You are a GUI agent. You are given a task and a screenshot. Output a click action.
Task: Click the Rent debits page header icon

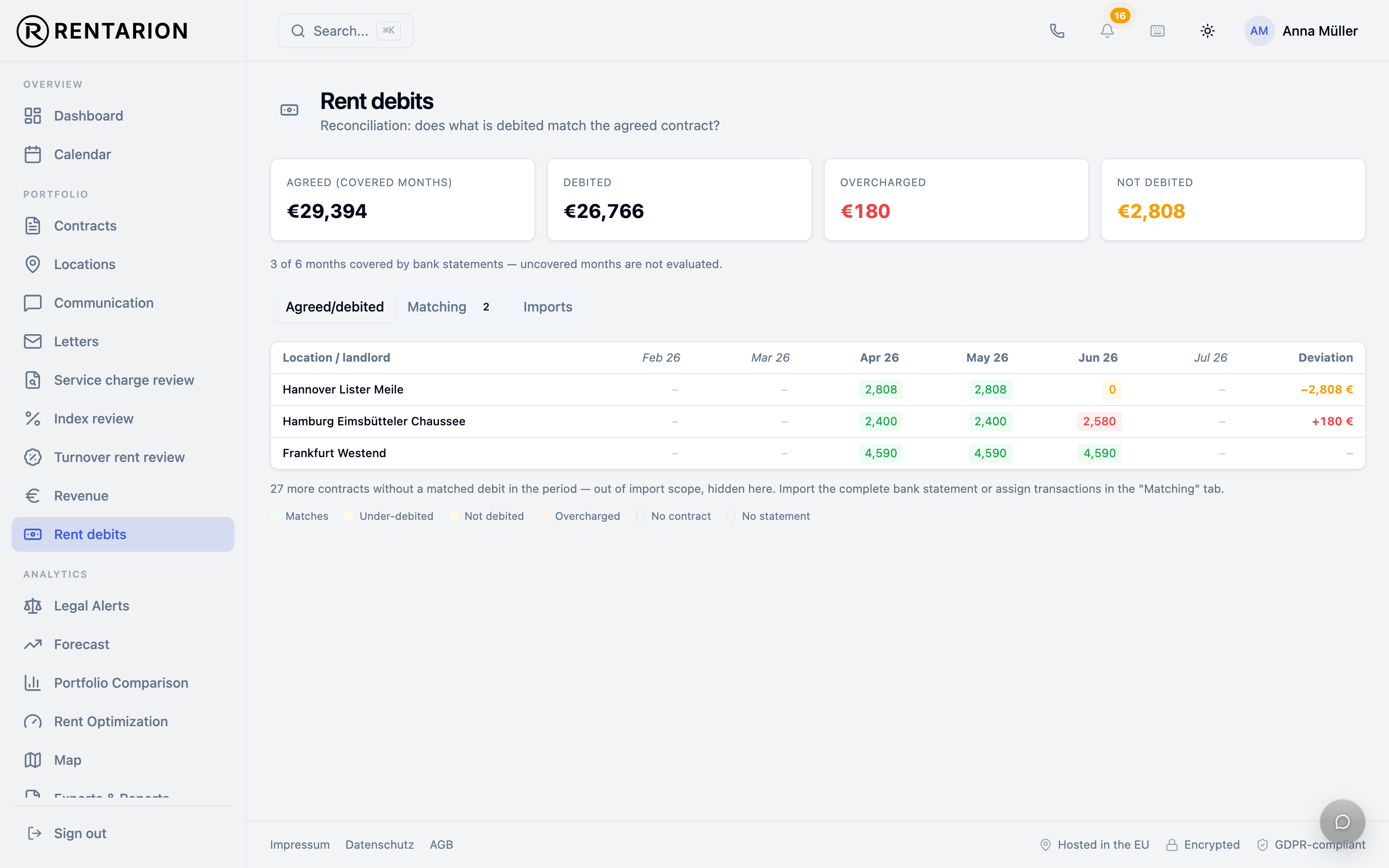coord(289,109)
